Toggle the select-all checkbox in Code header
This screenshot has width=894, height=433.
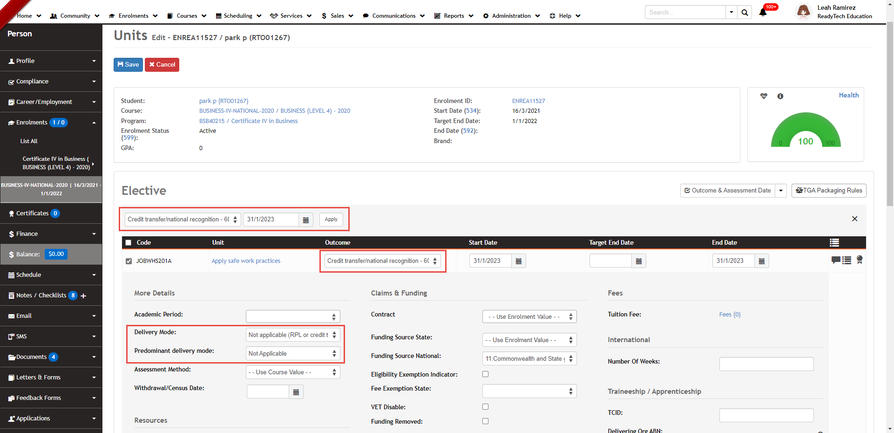[128, 242]
